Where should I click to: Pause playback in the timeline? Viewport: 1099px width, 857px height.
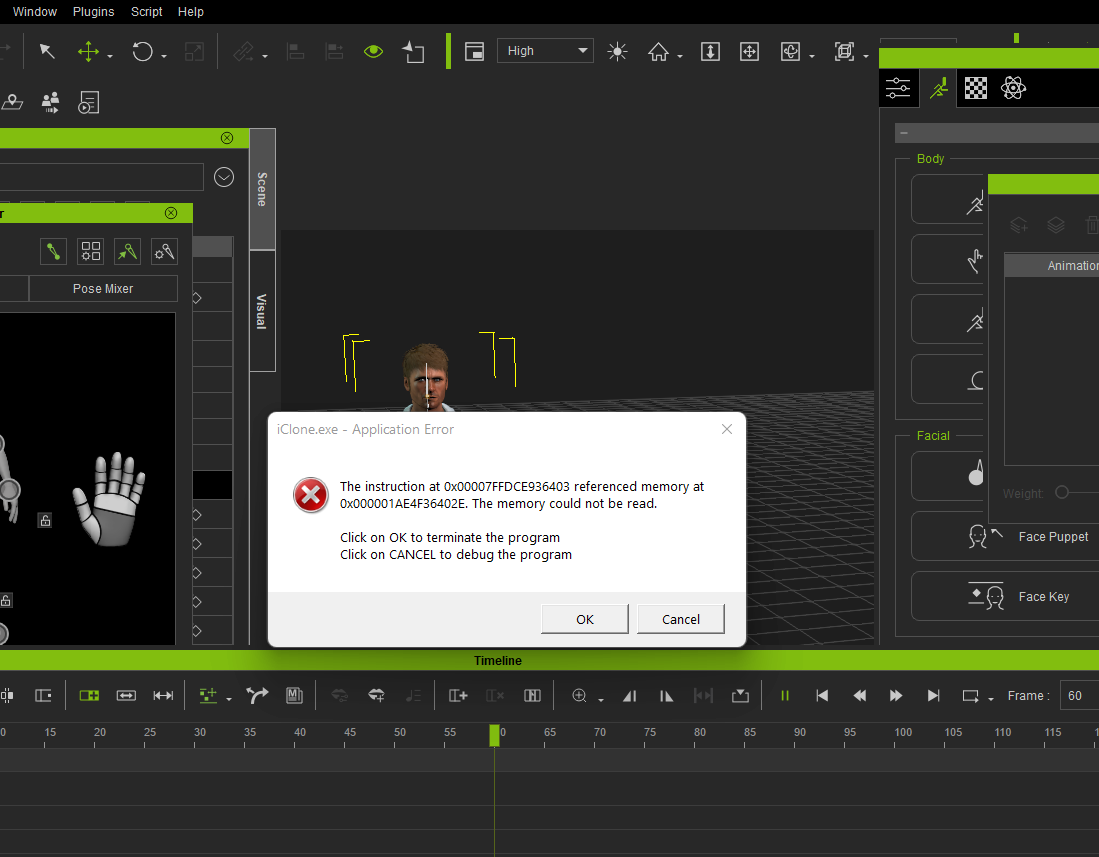tap(785, 696)
